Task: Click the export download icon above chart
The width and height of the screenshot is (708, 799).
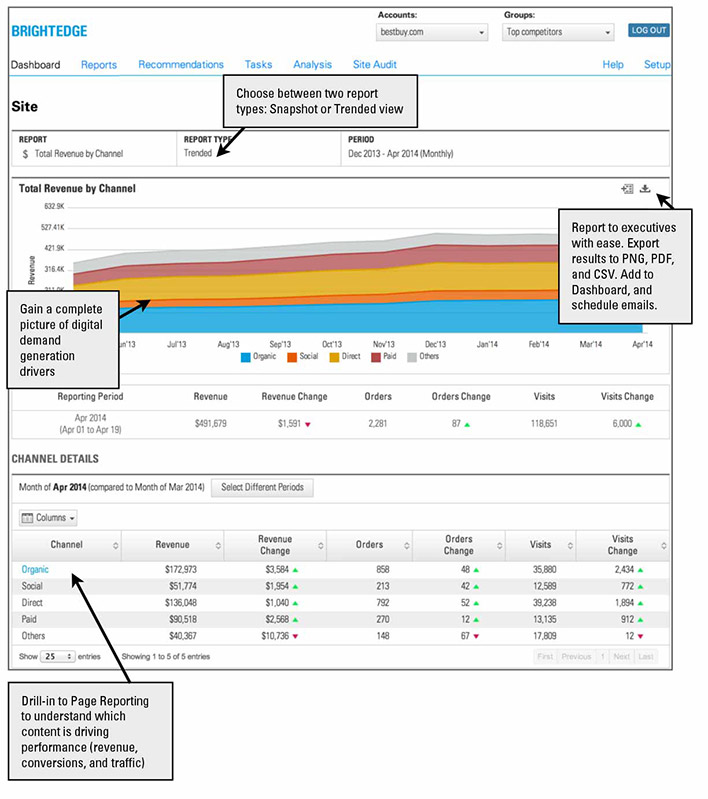Action: (645, 189)
